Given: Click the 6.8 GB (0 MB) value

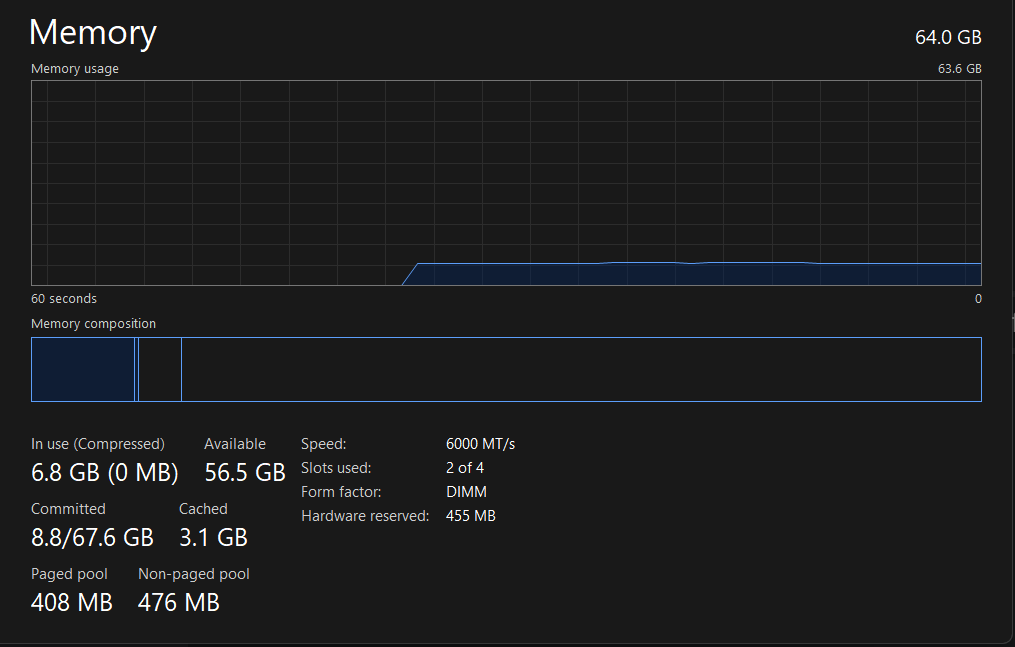Looking at the screenshot, I should coord(105,473).
